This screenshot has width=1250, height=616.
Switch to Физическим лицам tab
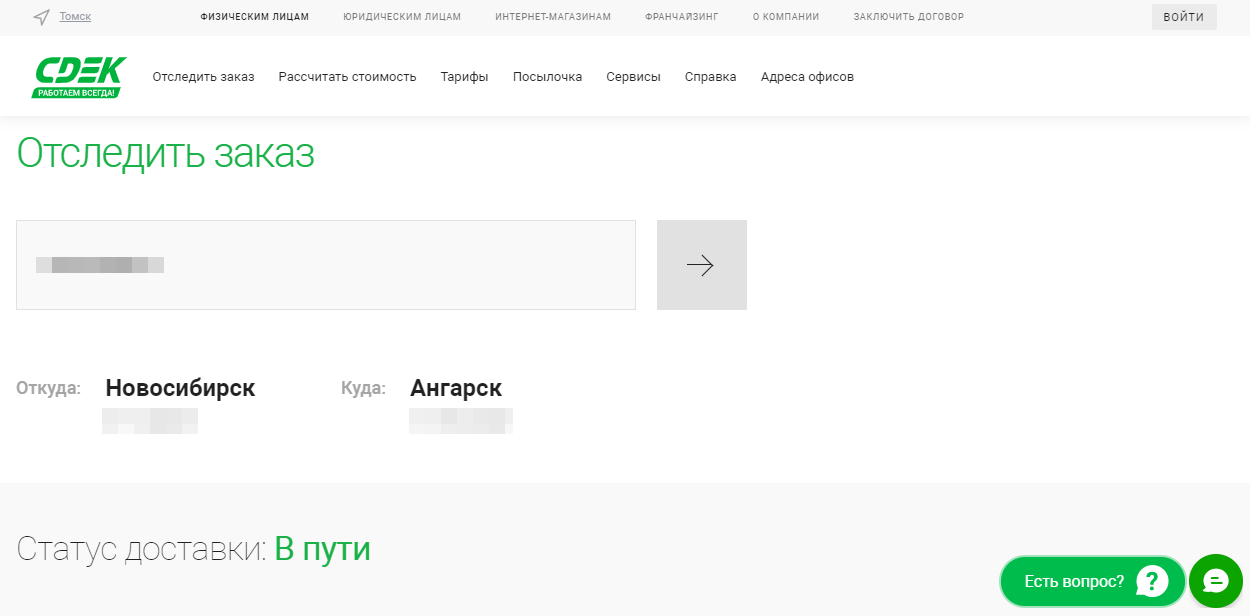254,17
